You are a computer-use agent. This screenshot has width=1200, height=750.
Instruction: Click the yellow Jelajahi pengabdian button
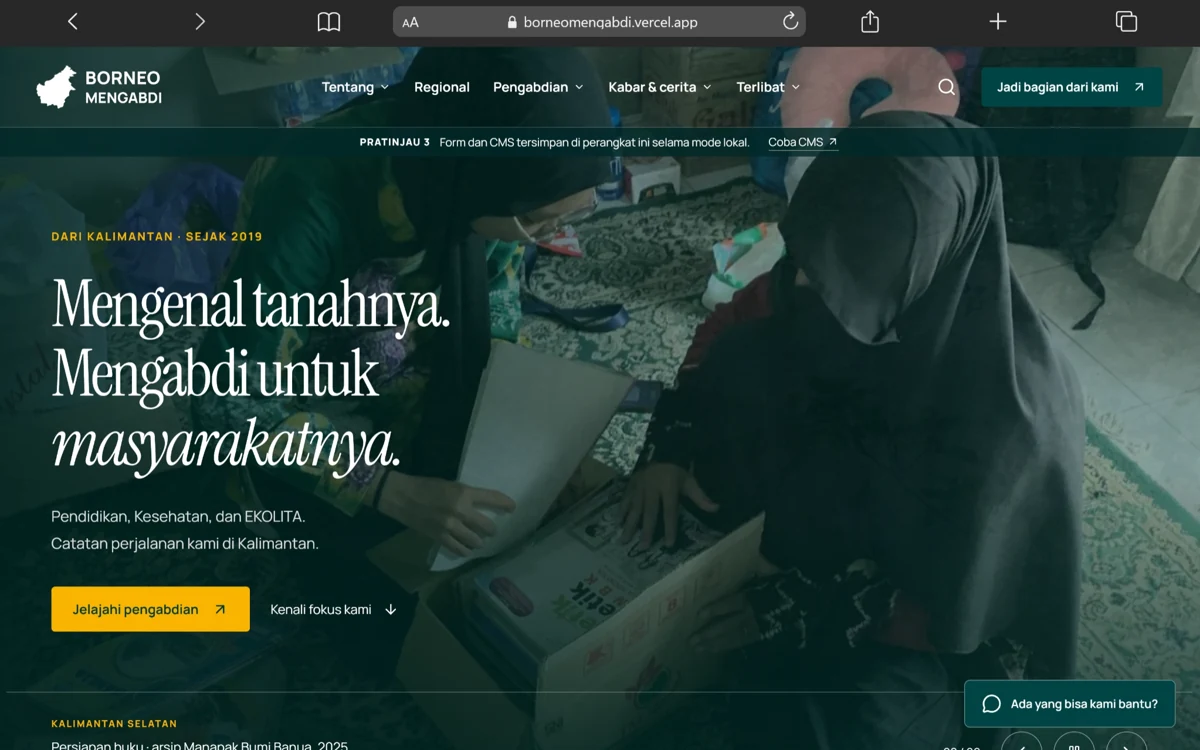point(150,609)
